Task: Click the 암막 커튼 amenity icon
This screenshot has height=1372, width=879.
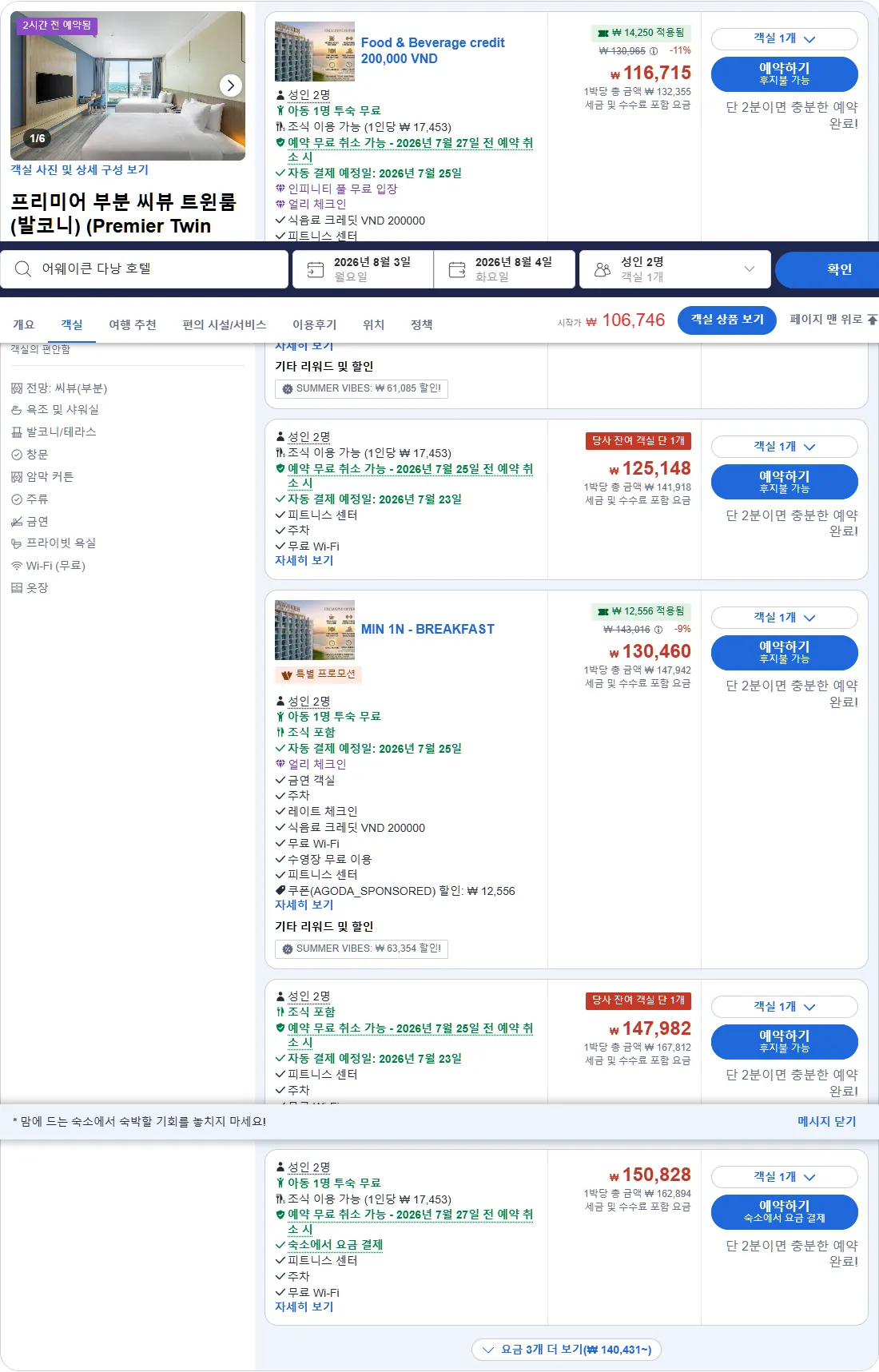Action: pyautogui.click(x=17, y=477)
